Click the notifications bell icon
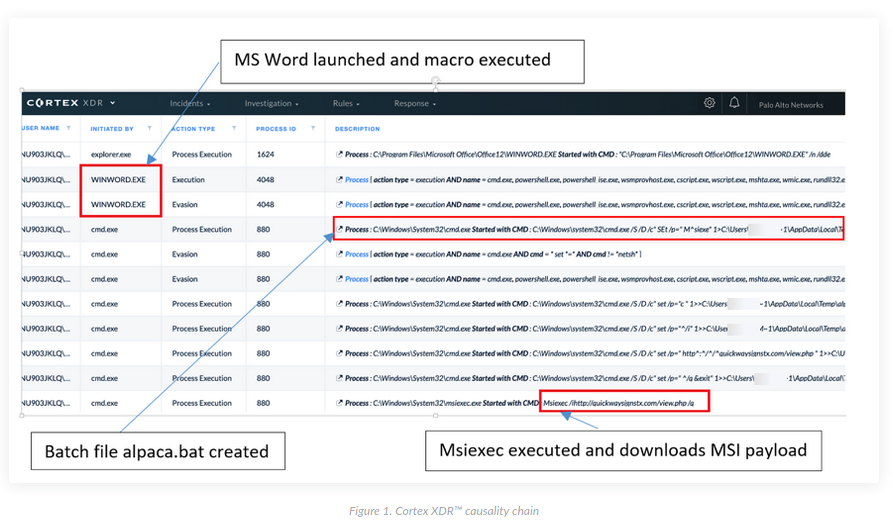This screenshot has width=892, height=523. point(735,103)
